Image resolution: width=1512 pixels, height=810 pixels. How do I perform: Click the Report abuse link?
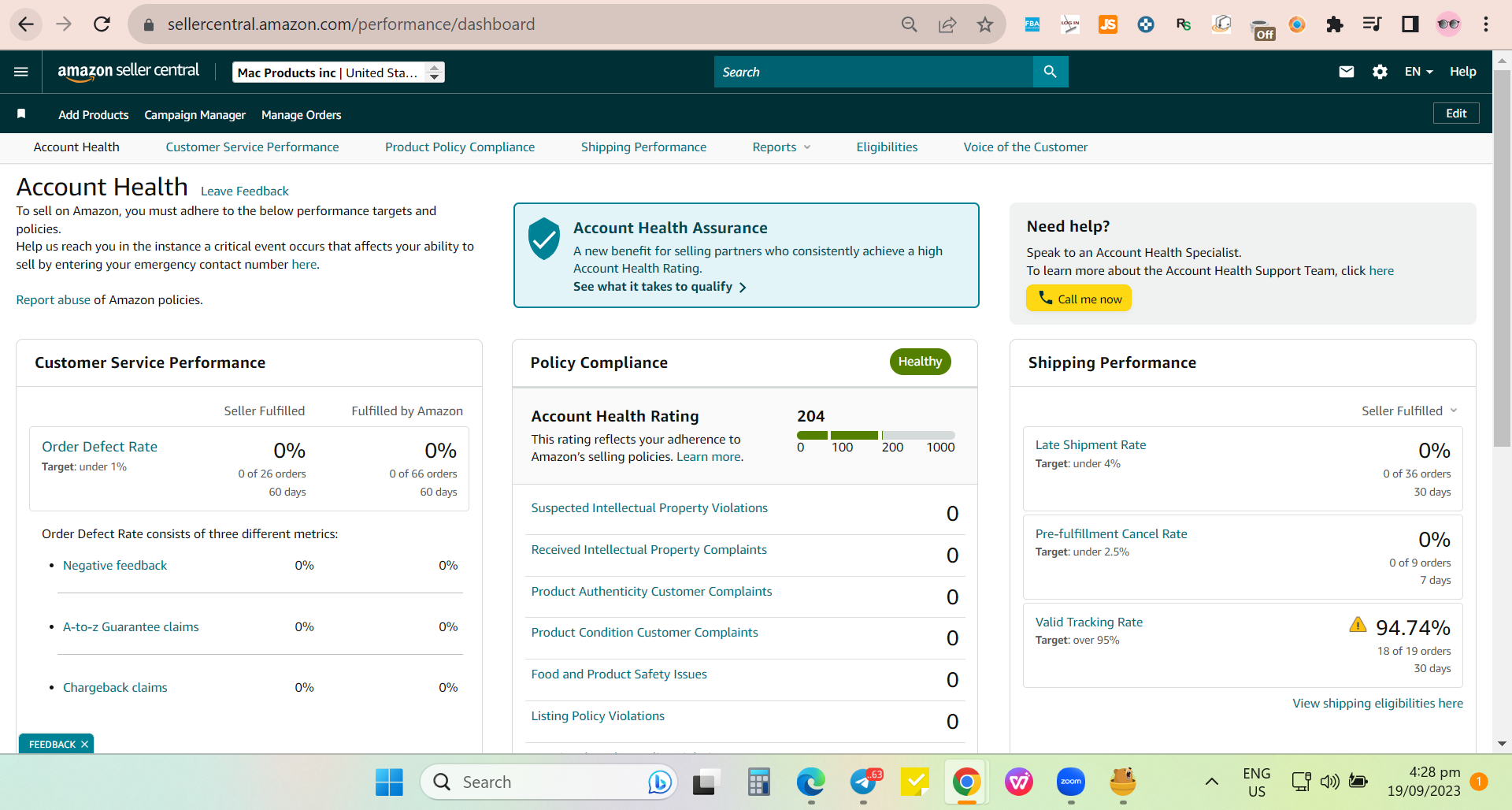(54, 300)
